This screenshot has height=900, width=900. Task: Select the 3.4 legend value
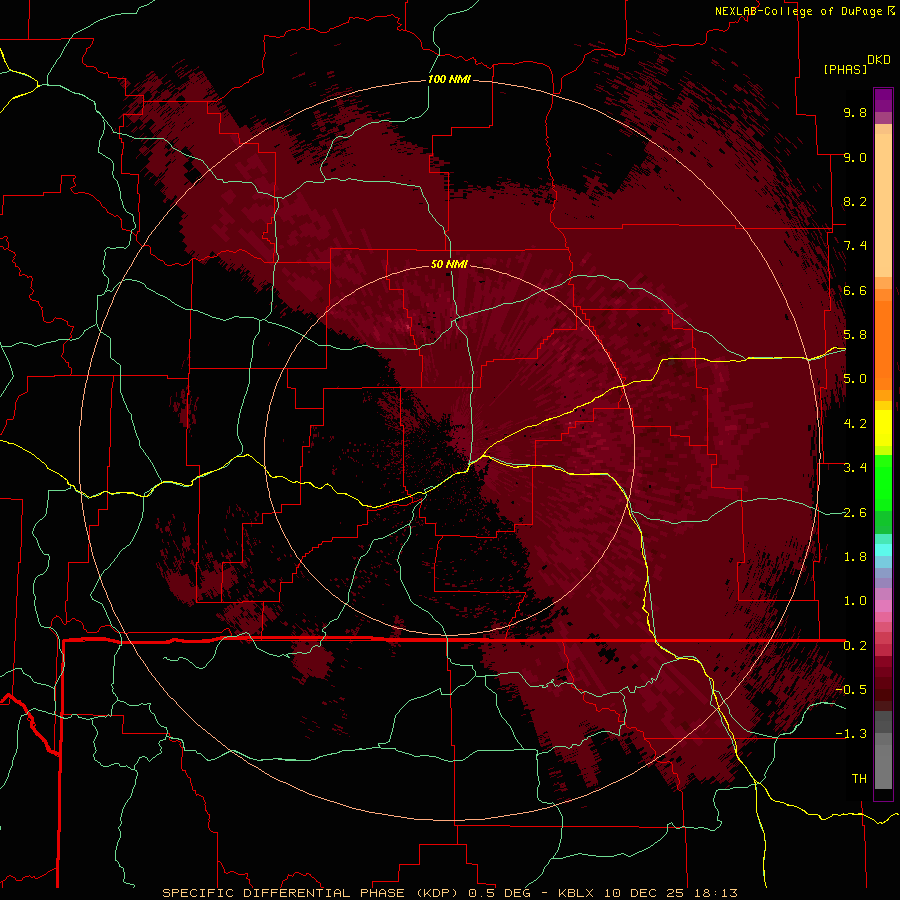point(855,468)
